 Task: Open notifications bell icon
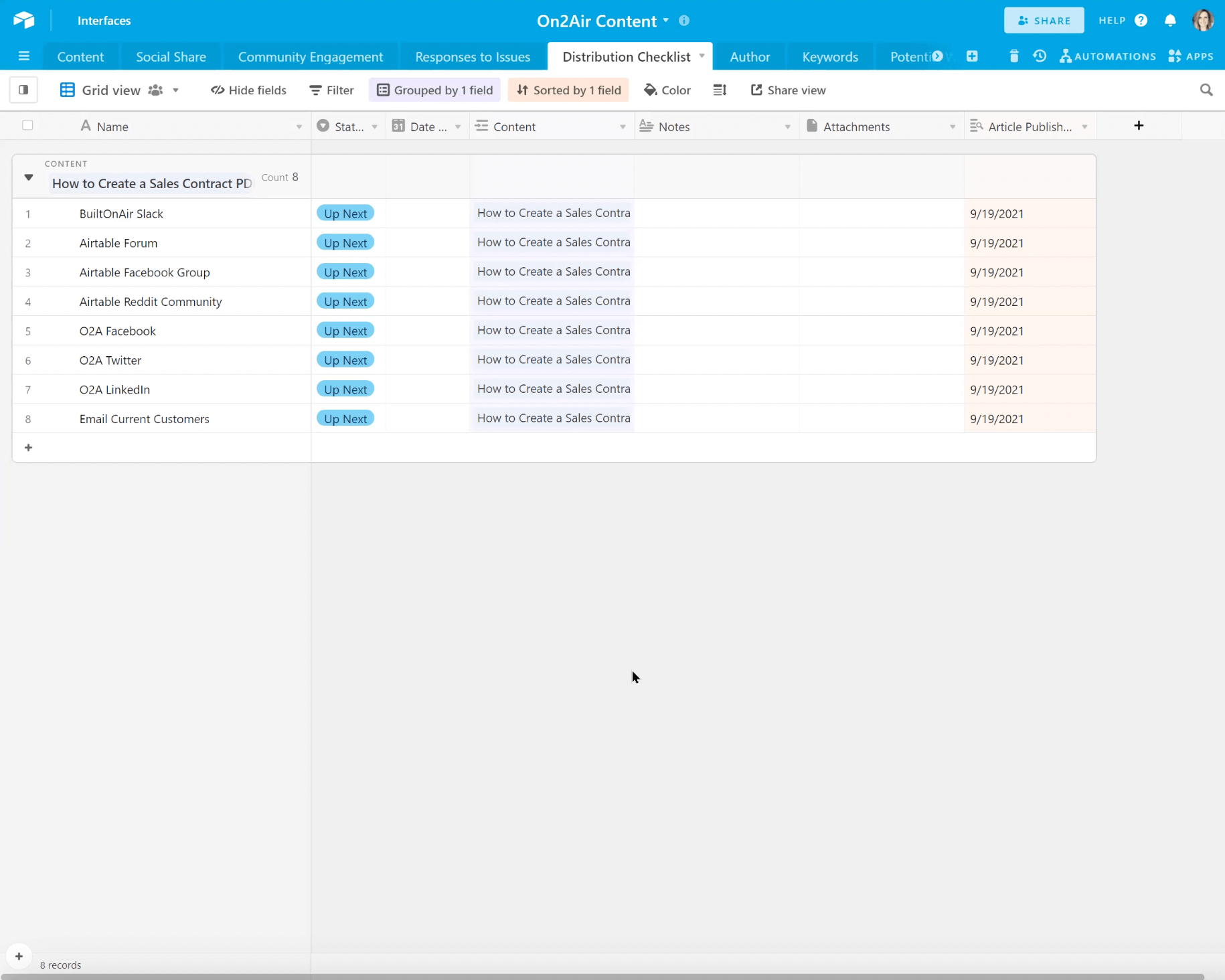click(1170, 20)
